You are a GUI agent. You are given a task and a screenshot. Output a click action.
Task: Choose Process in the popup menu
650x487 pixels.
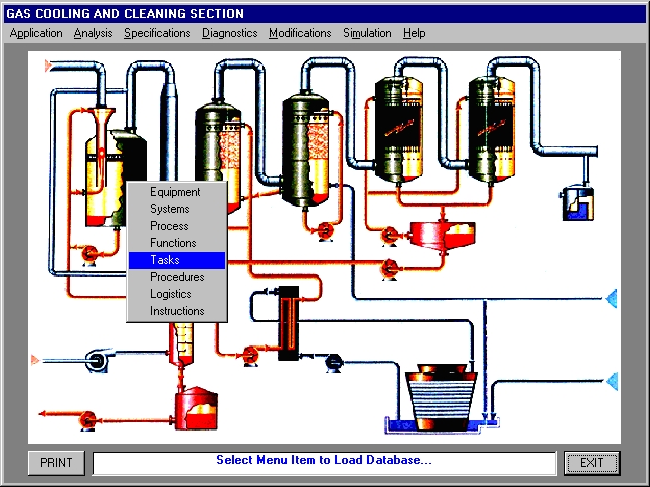(x=177, y=226)
